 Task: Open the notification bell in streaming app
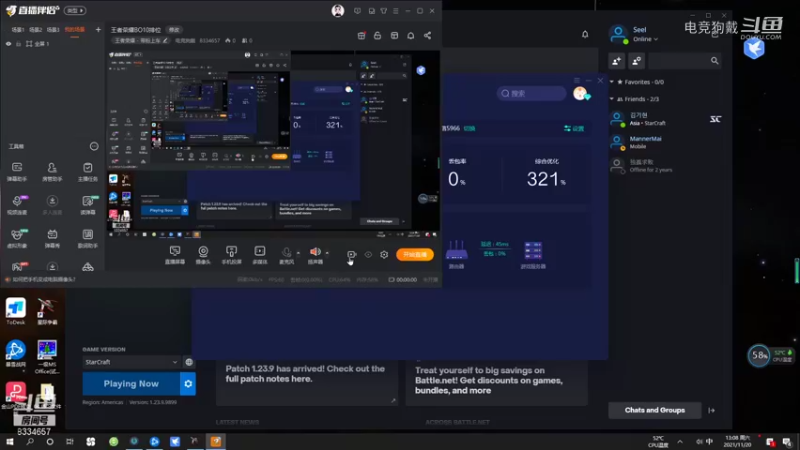[411, 36]
